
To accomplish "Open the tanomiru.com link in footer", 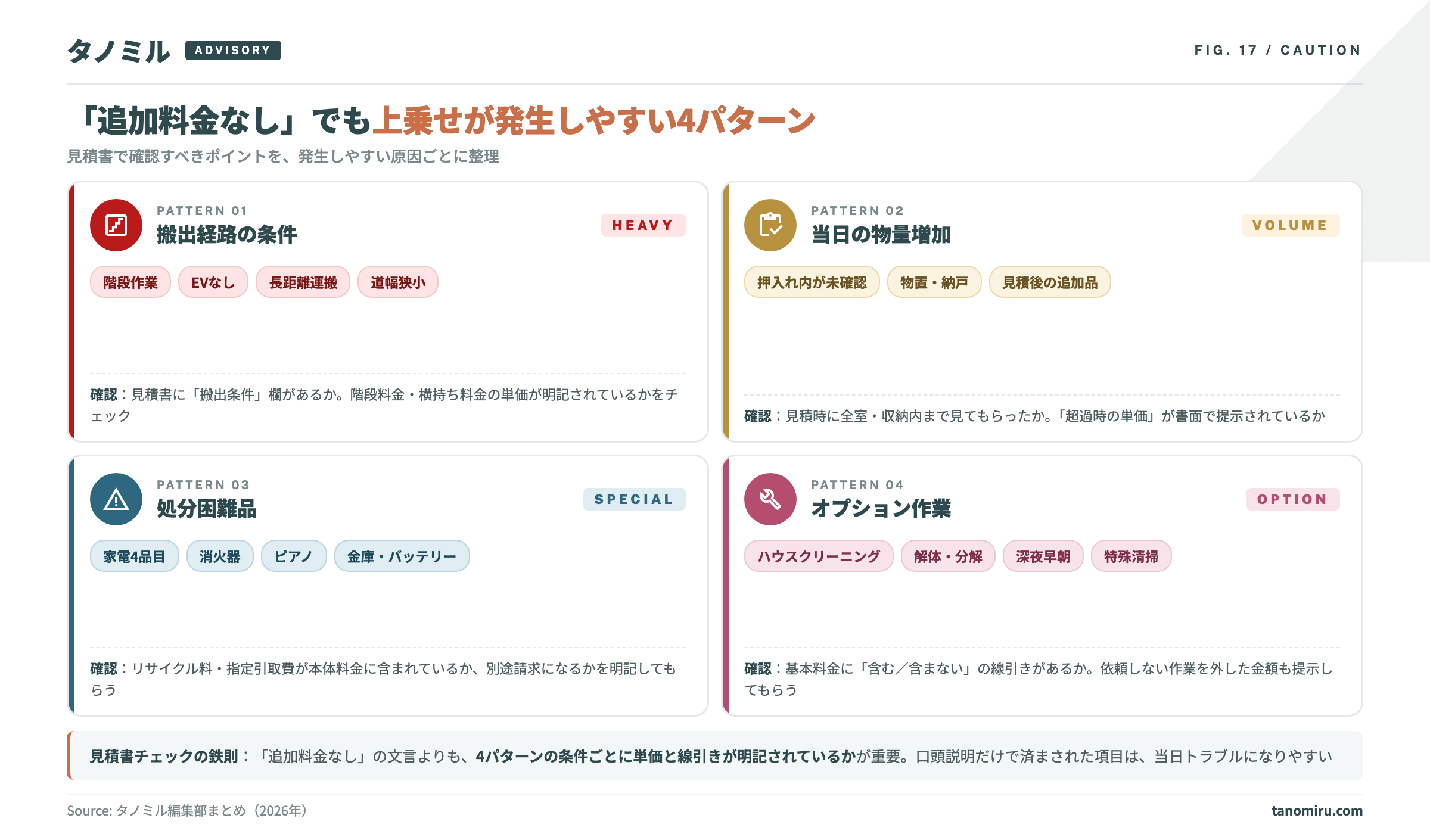I will pos(1316,811).
